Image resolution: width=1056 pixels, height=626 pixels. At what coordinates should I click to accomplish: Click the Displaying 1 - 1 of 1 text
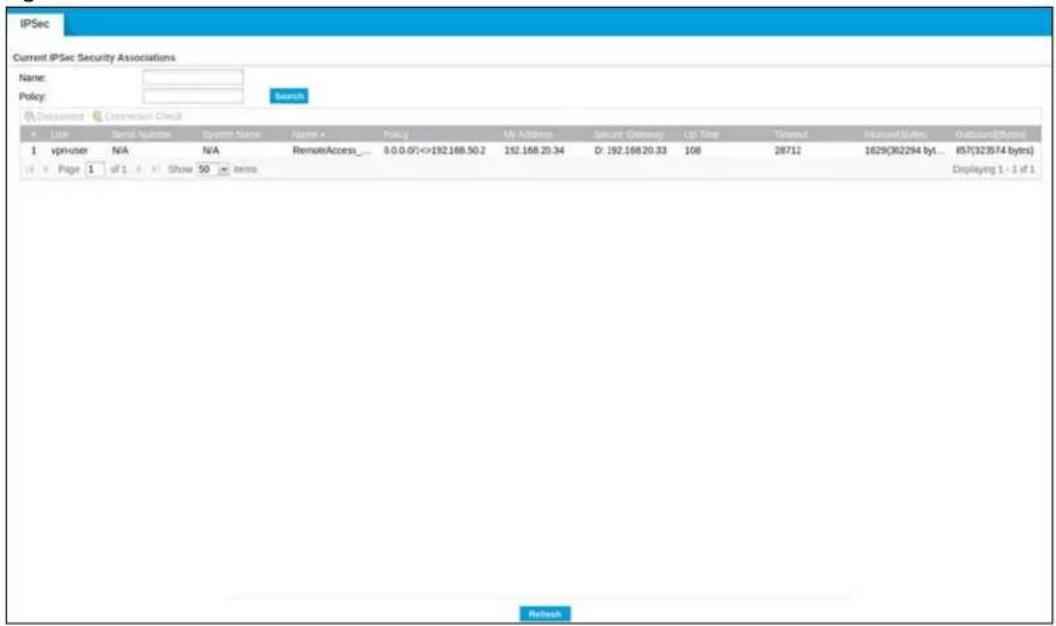click(993, 170)
